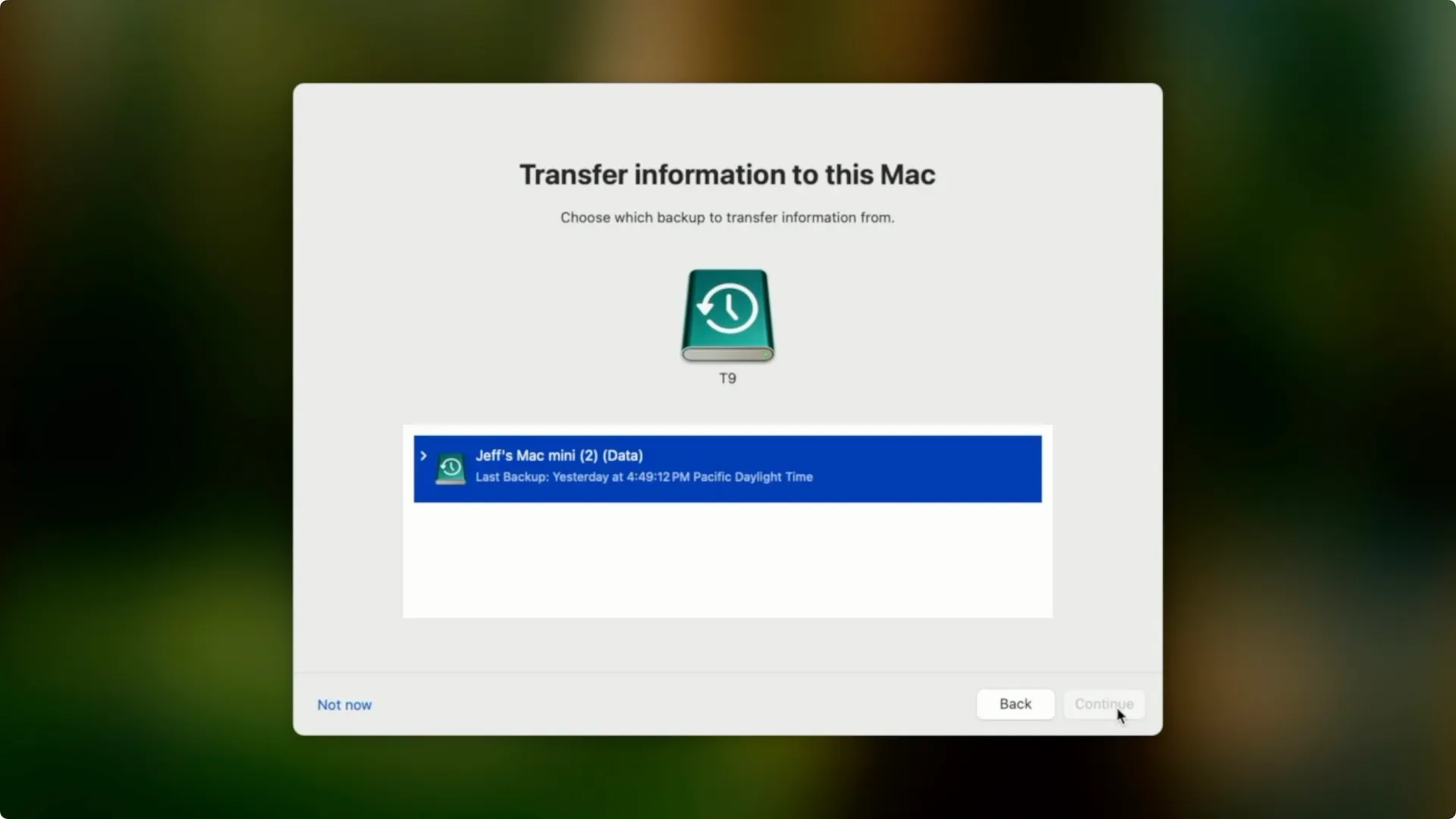Click the green status light on T9 drive
1456x819 pixels.
coord(766,354)
